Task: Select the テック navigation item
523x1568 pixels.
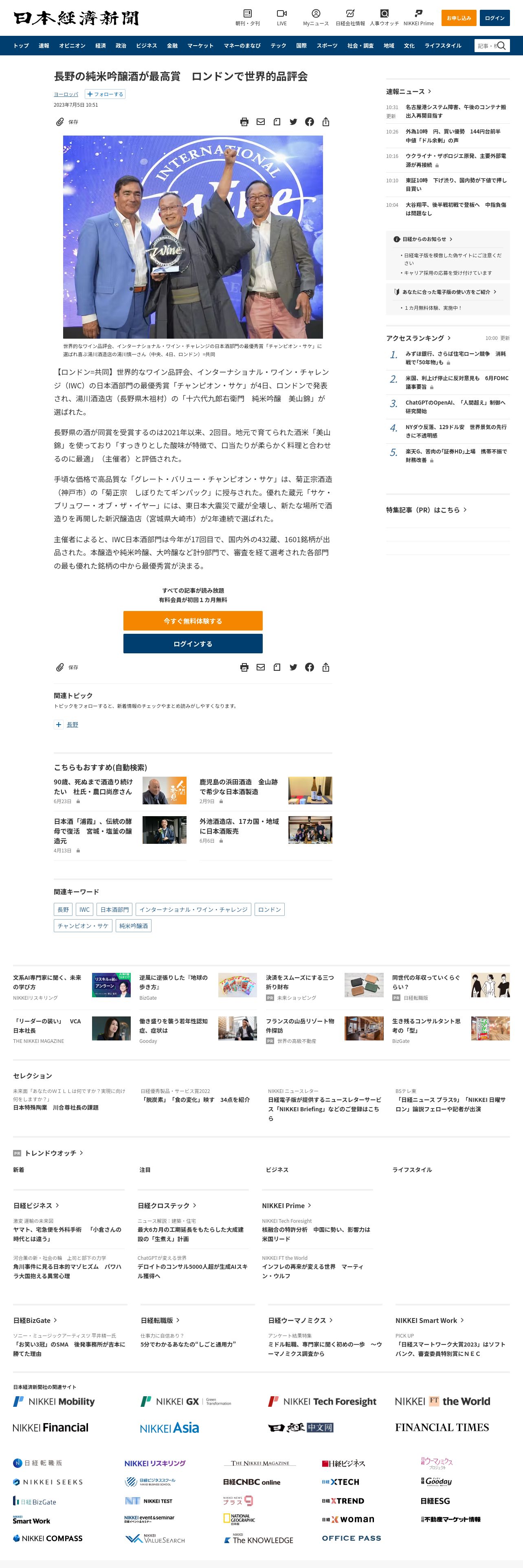Action: 278,46
